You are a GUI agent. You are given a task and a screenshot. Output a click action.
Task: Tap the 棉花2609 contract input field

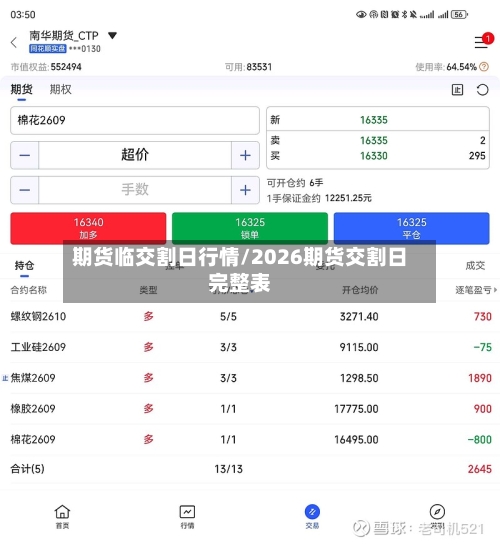point(135,120)
